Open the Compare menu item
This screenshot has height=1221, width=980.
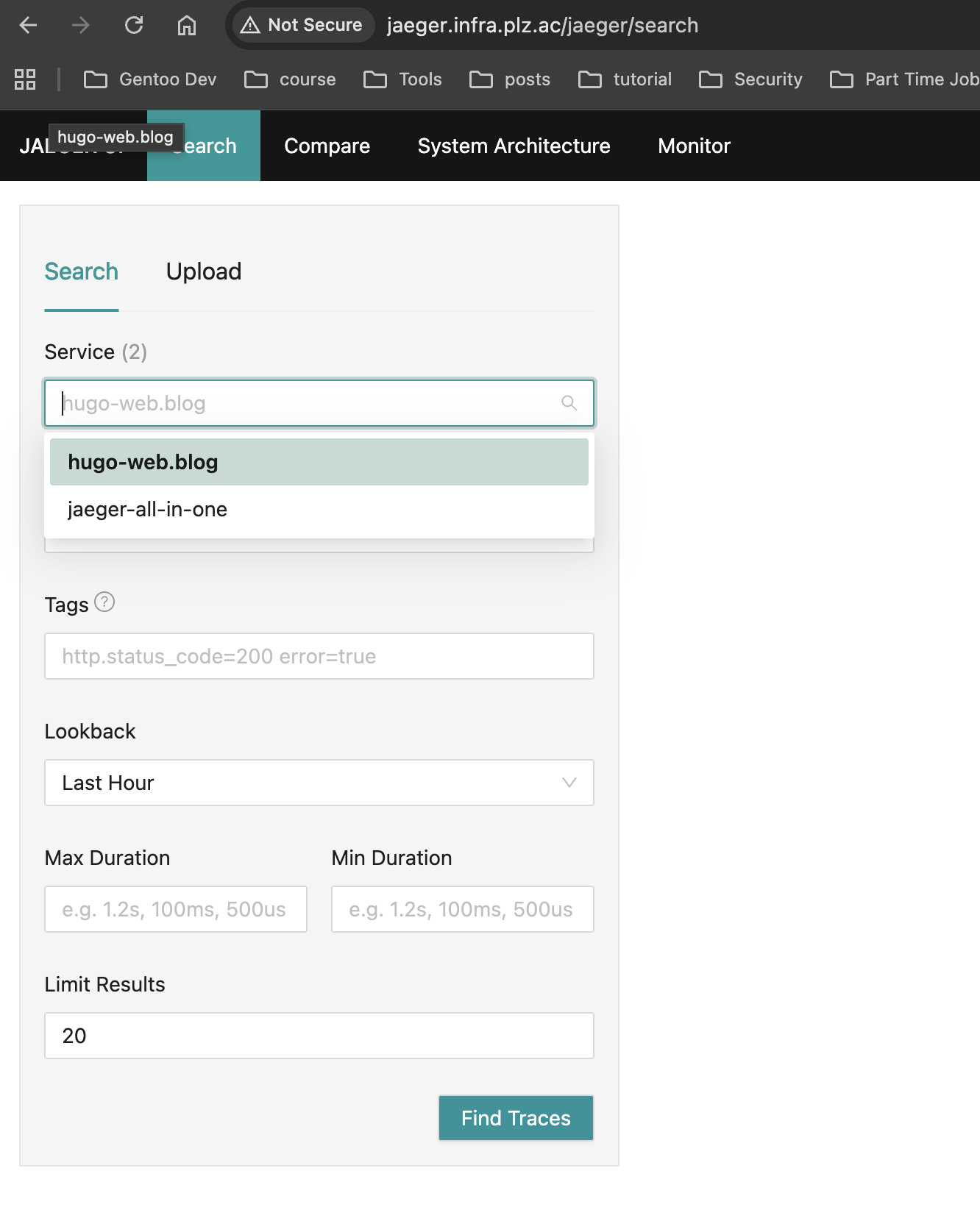click(327, 146)
